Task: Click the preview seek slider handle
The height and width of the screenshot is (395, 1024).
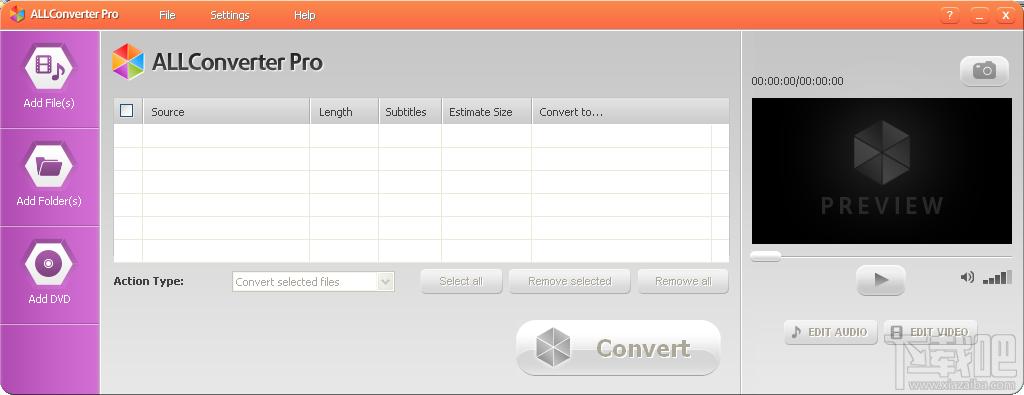Action: pyautogui.click(x=765, y=256)
